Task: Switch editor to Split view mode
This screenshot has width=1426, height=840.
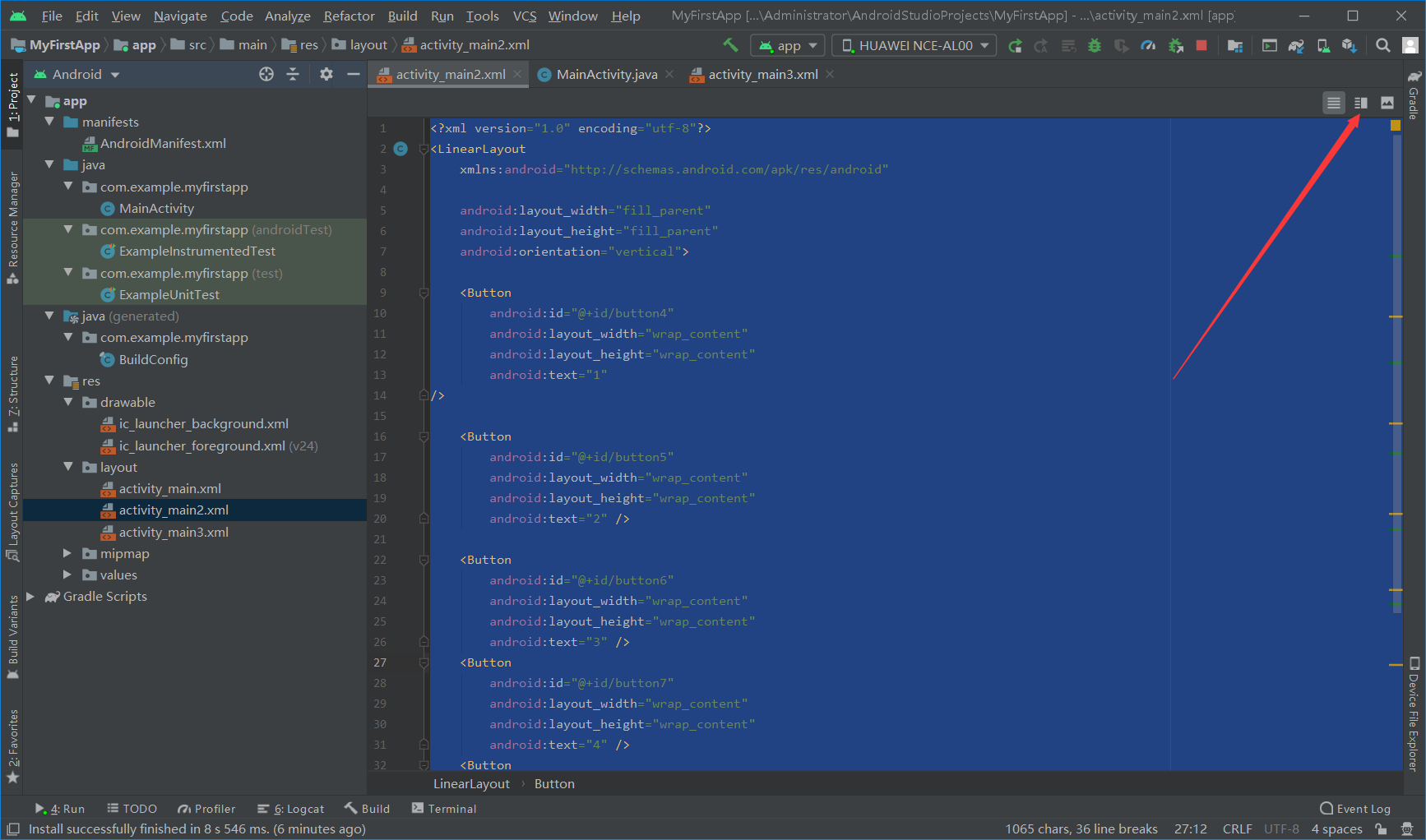Action: pos(1361,103)
